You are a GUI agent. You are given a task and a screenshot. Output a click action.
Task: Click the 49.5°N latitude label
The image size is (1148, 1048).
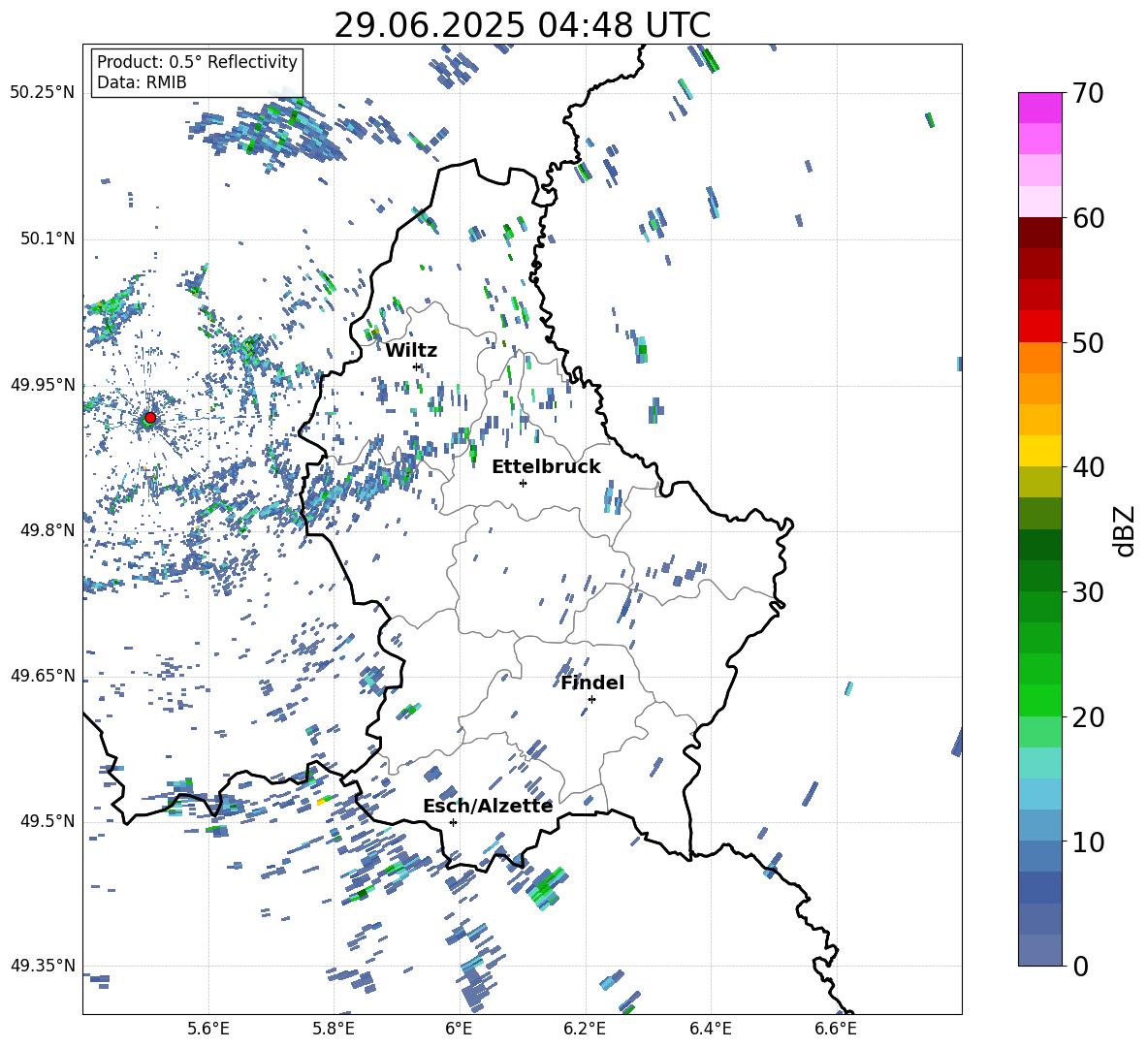48,821
